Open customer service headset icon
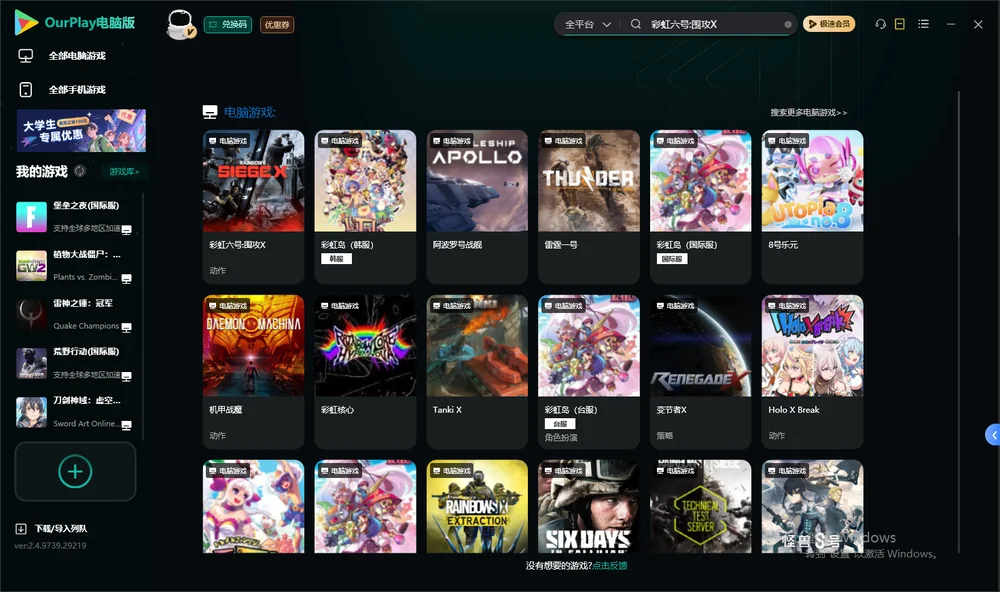Viewport: 1000px width, 592px height. point(880,24)
